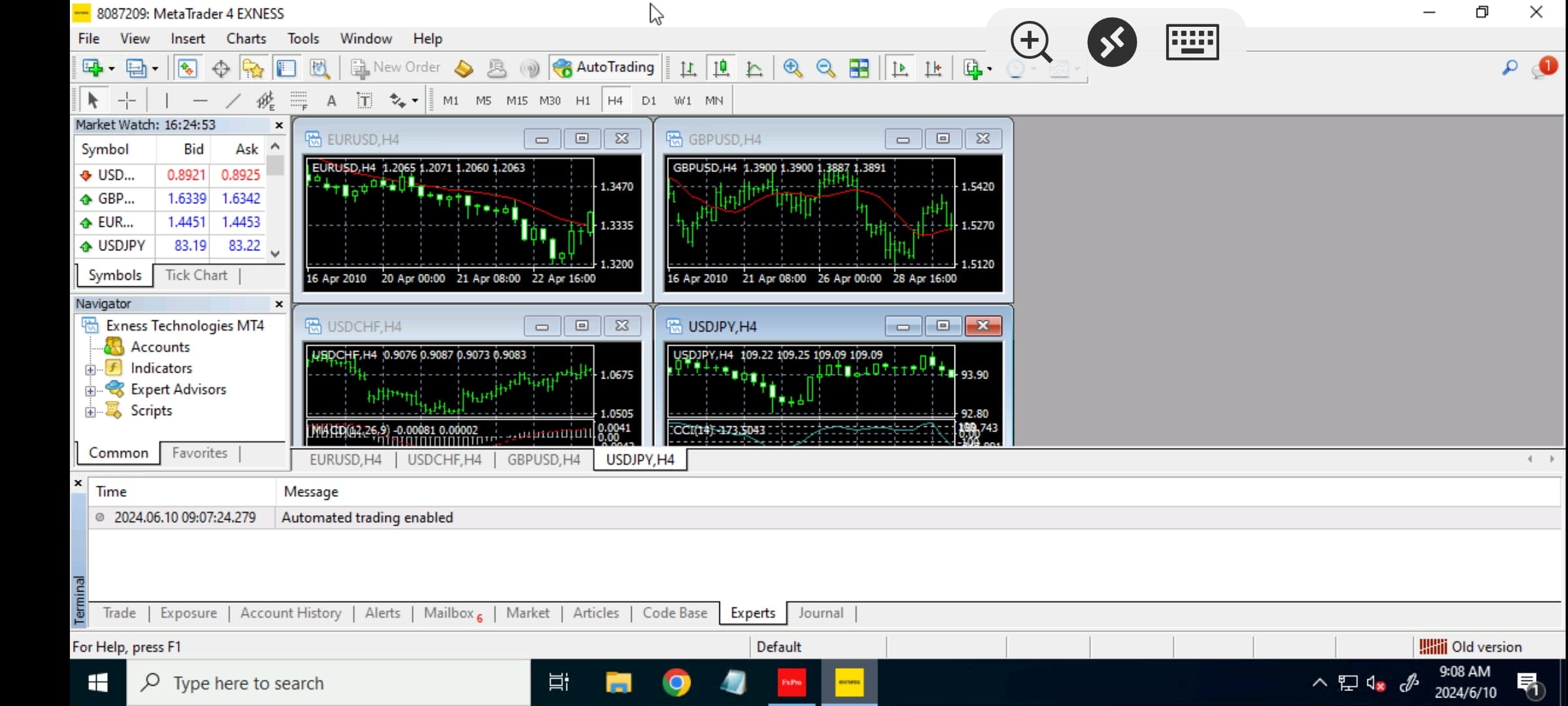The width and height of the screenshot is (1568, 706).
Task: Switch to the Journal terminal tab
Action: tap(820, 613)
